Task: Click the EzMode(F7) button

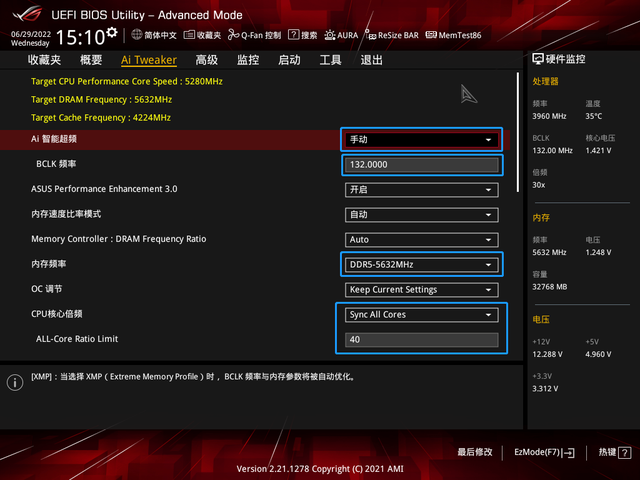Action: (544, 453)
